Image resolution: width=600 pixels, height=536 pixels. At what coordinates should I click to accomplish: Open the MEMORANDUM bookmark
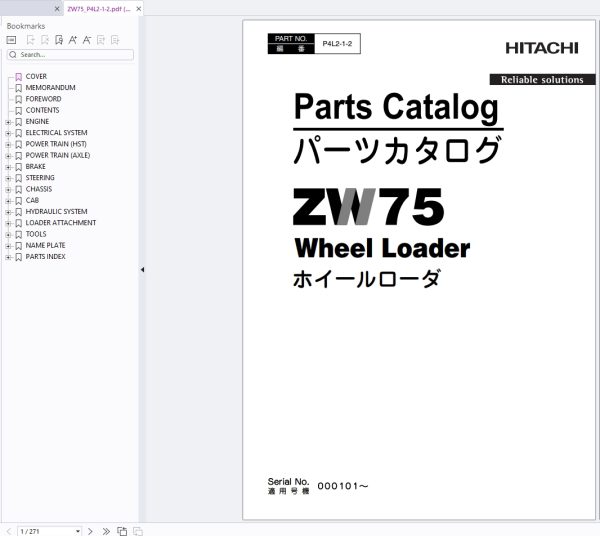51,88
